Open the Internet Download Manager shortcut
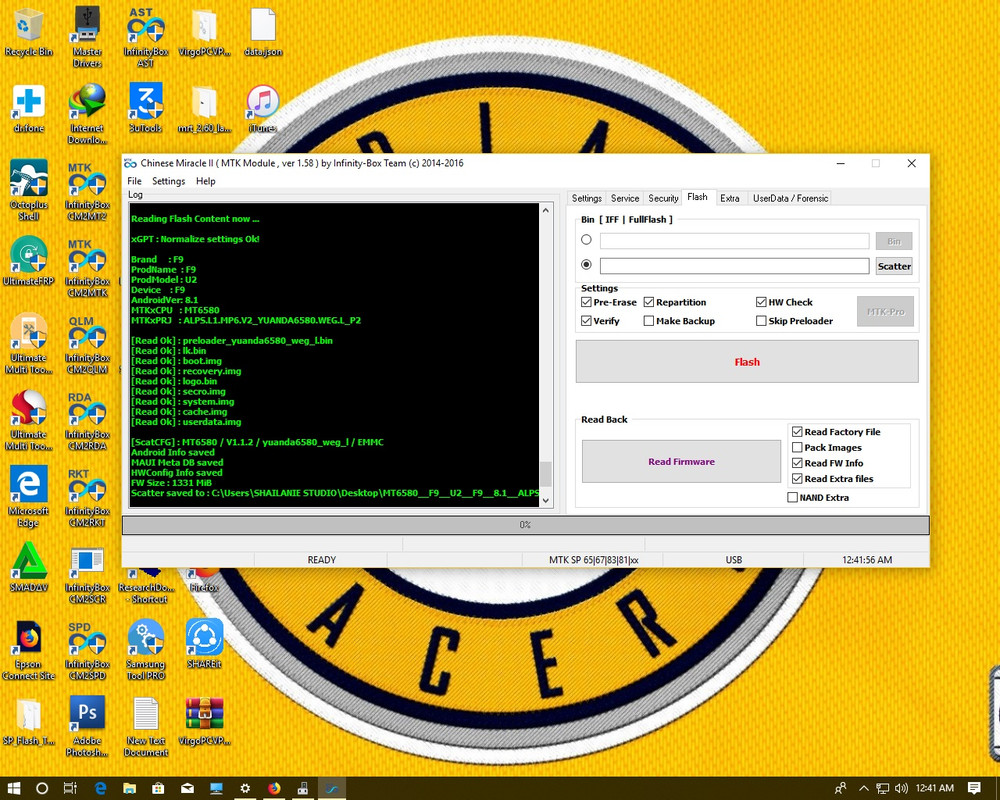The height and width of the screenshot is (800, 1000). tap(87, 114)
